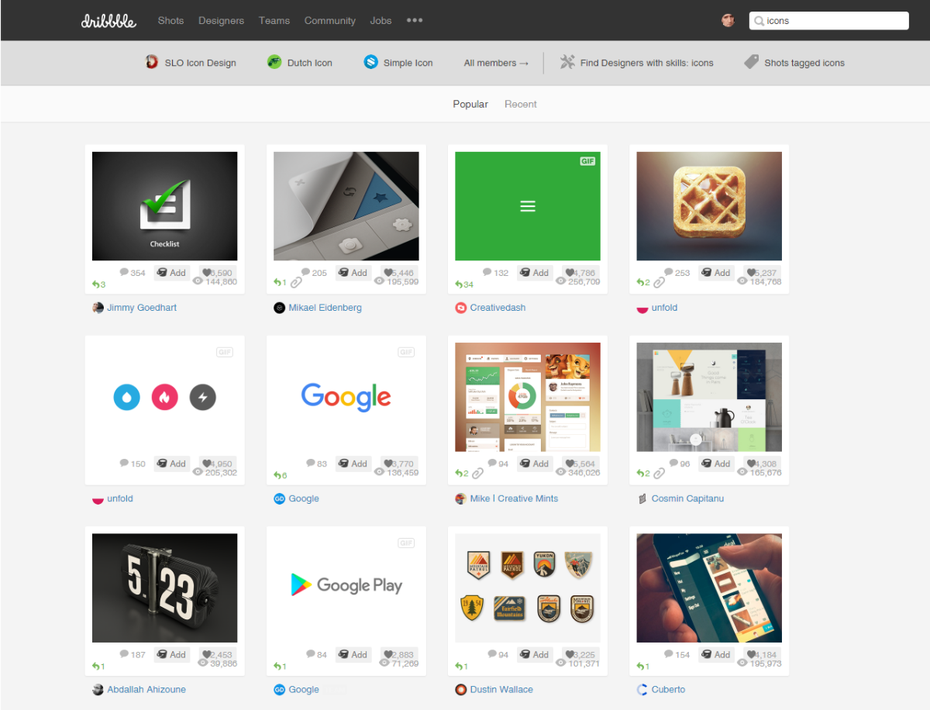Open Jimmy Goedhart's profile
930x710 pixels.
(x=142, y=308)
